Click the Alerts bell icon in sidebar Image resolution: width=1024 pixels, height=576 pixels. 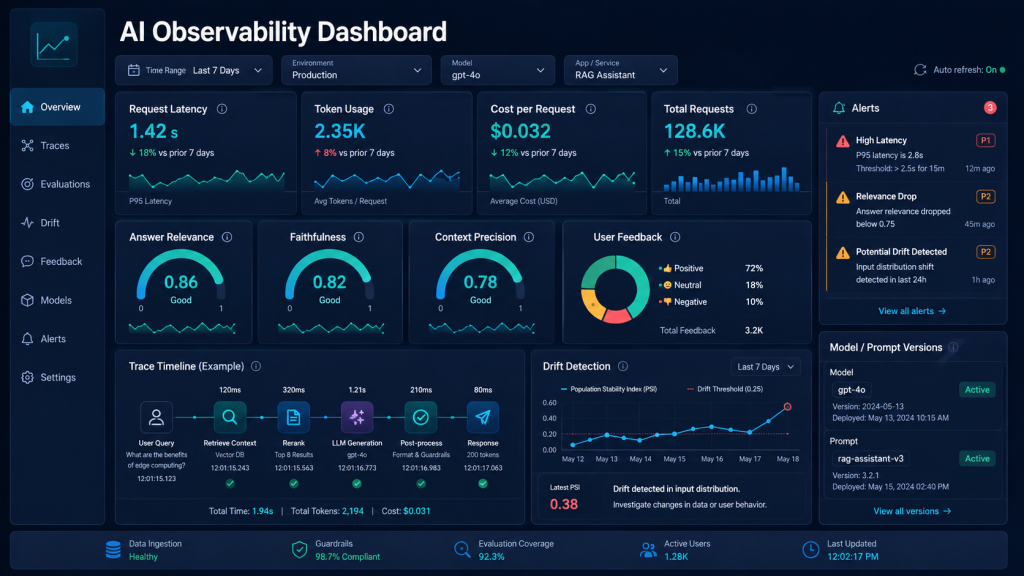(x=27, y=339)
